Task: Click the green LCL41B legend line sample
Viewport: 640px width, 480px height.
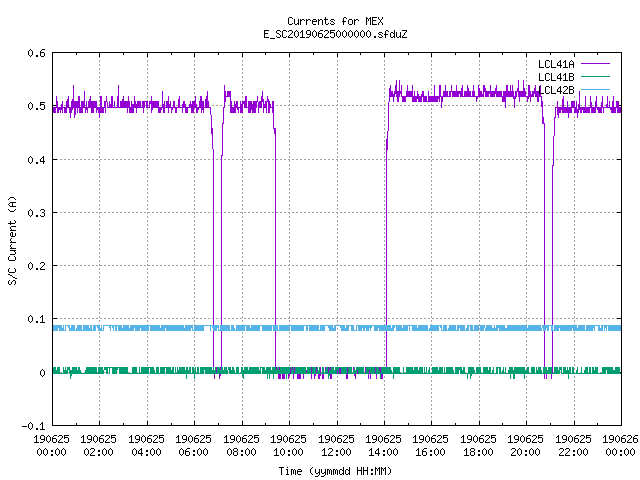Action: (595, 76)
